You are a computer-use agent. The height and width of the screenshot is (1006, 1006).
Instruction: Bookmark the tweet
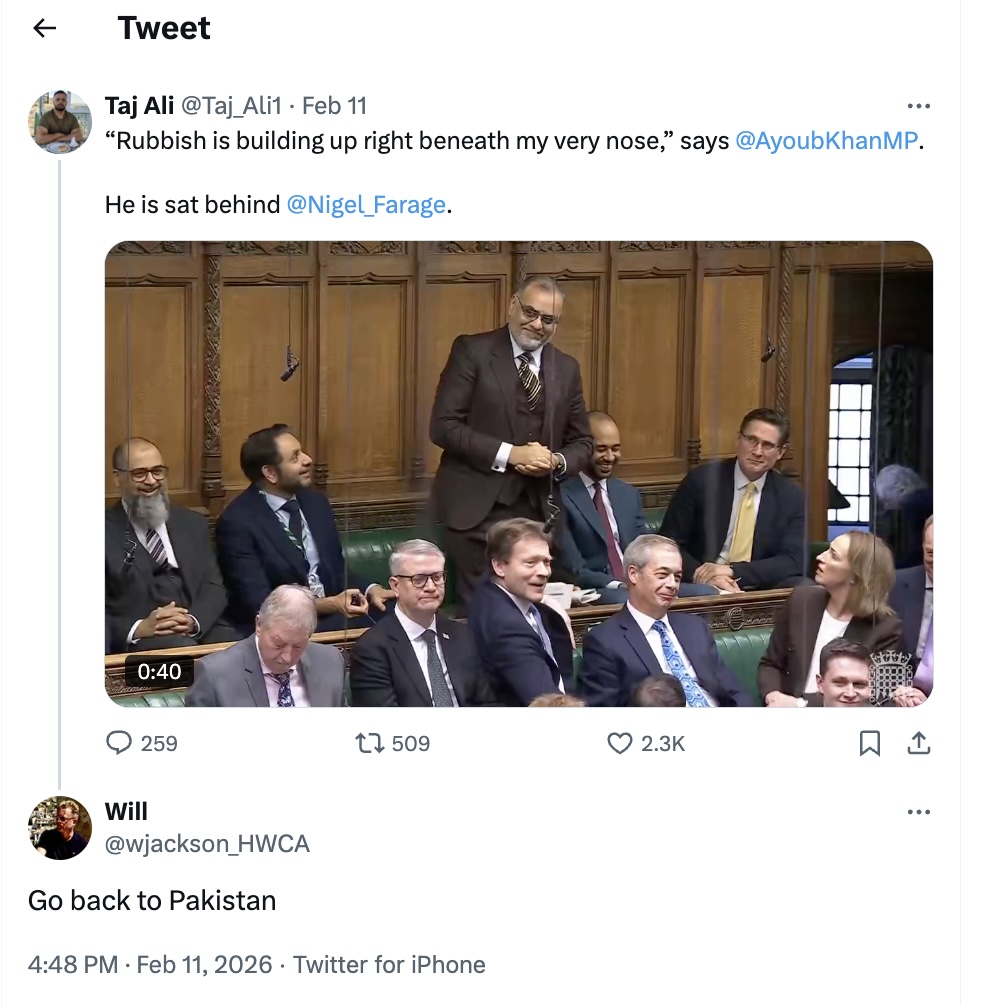(870, 743)
